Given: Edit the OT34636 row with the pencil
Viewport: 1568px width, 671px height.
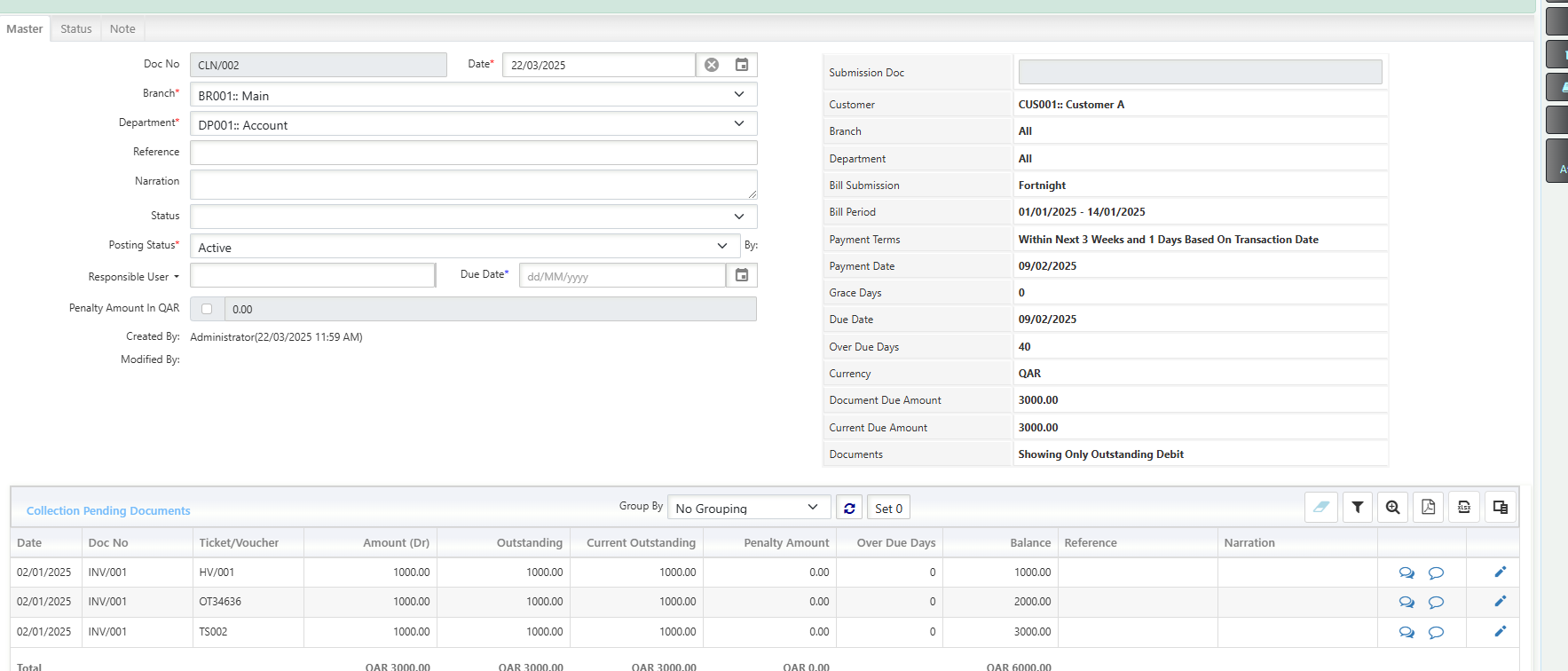Looking at the screenshot, I should pyautogui.click(x=1501, y=601).
